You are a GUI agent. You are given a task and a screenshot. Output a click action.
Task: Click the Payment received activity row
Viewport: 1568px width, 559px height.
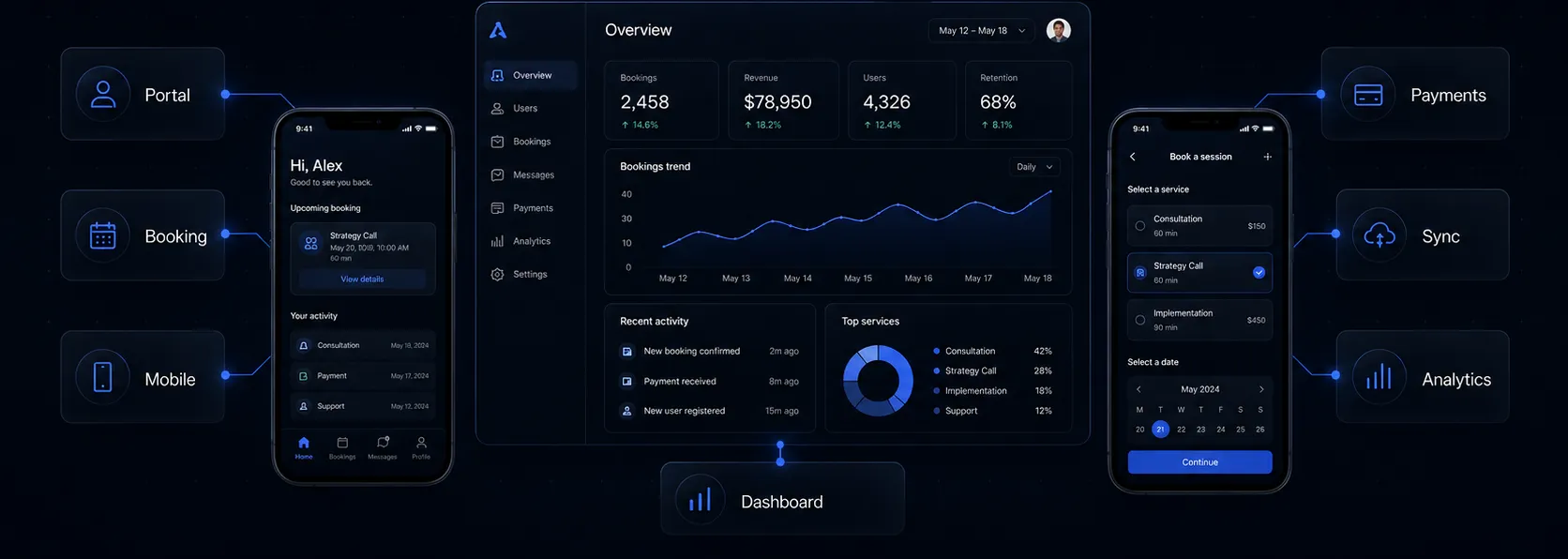point(710,382)
